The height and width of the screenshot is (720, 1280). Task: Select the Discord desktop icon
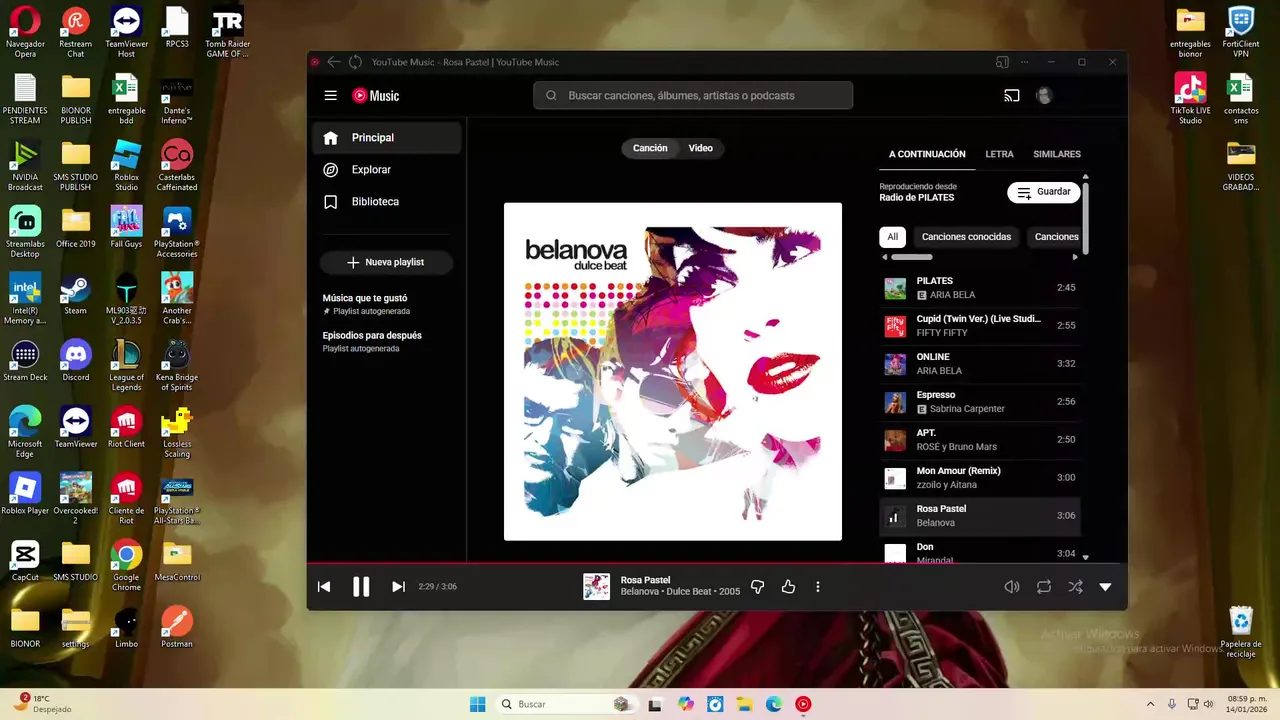pos(76,361)
